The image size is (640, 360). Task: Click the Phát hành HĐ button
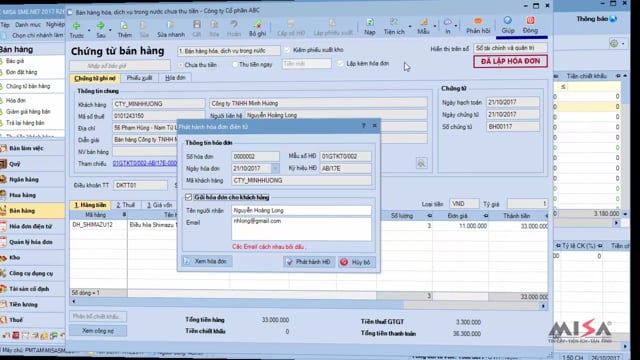[309, 262]
